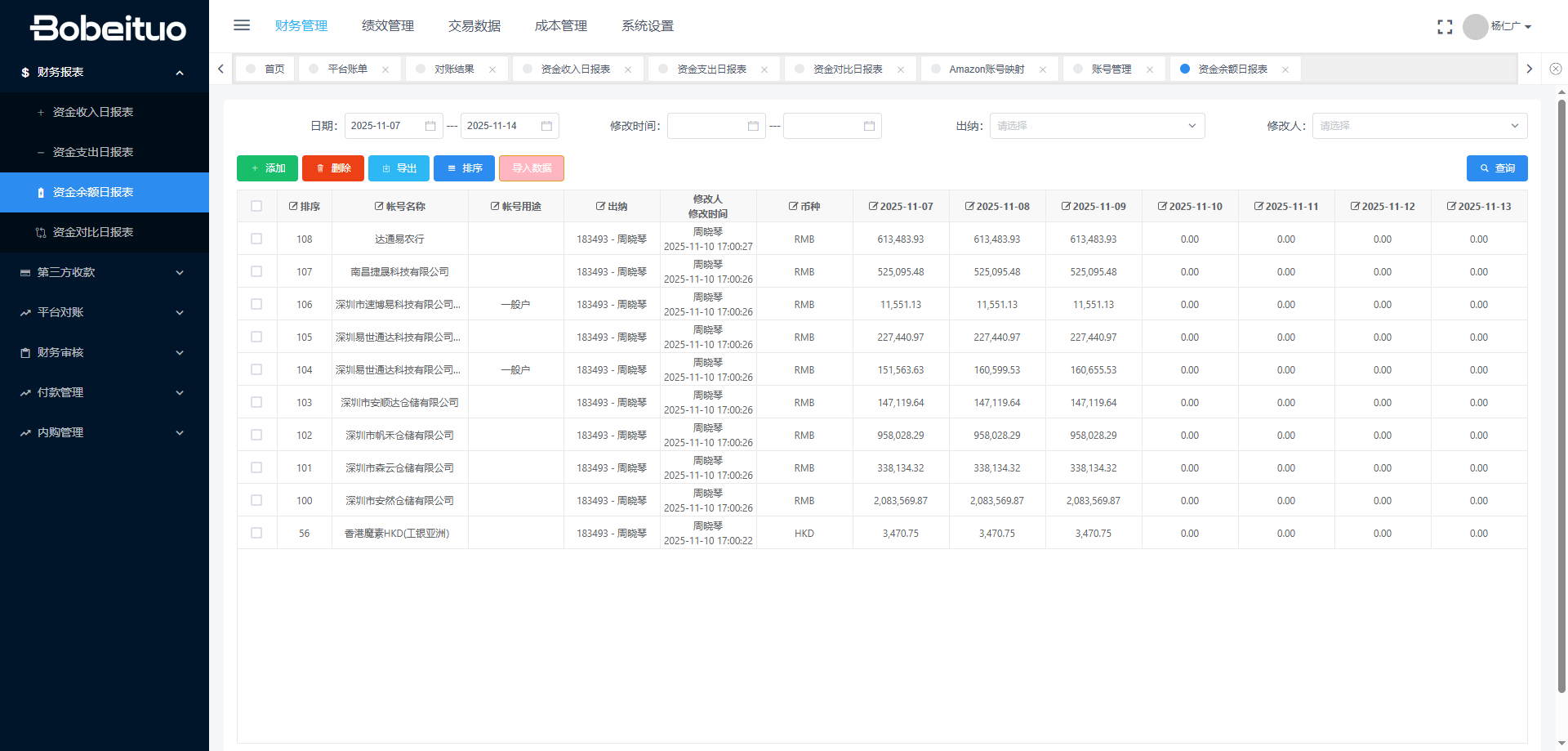Check the select-all header checkbox
Image resolution: width=1568 pixels, height=751 pixels.
pos(256,206)
